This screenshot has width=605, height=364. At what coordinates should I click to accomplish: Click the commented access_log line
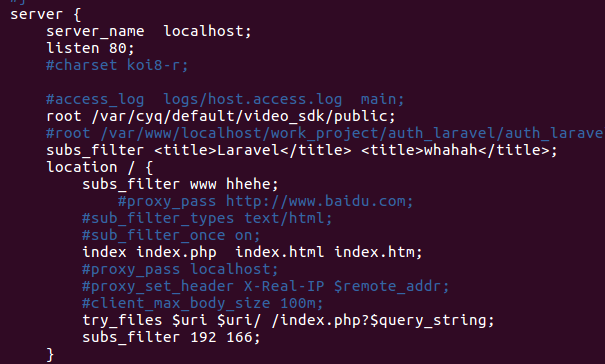pyautogui.click(x=225, y=99)
